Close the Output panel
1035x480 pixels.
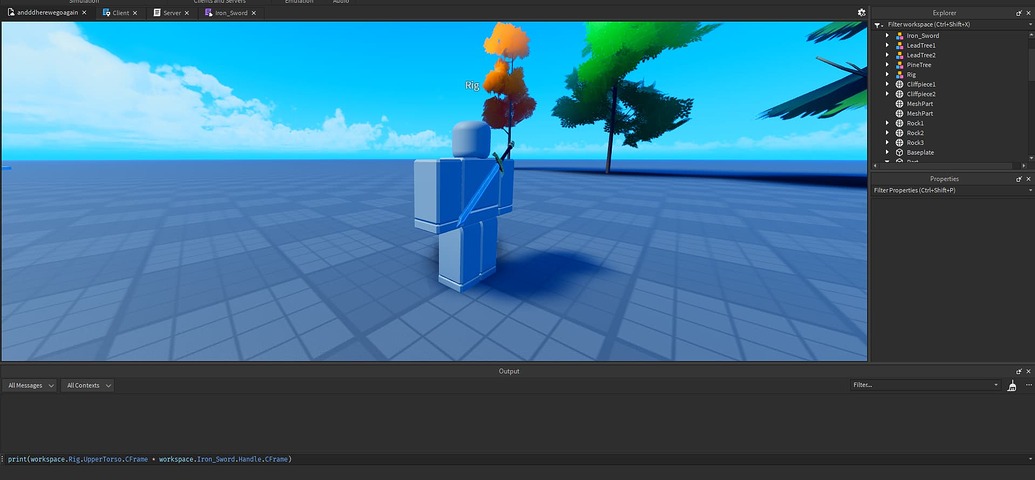tap(1028, 371)
